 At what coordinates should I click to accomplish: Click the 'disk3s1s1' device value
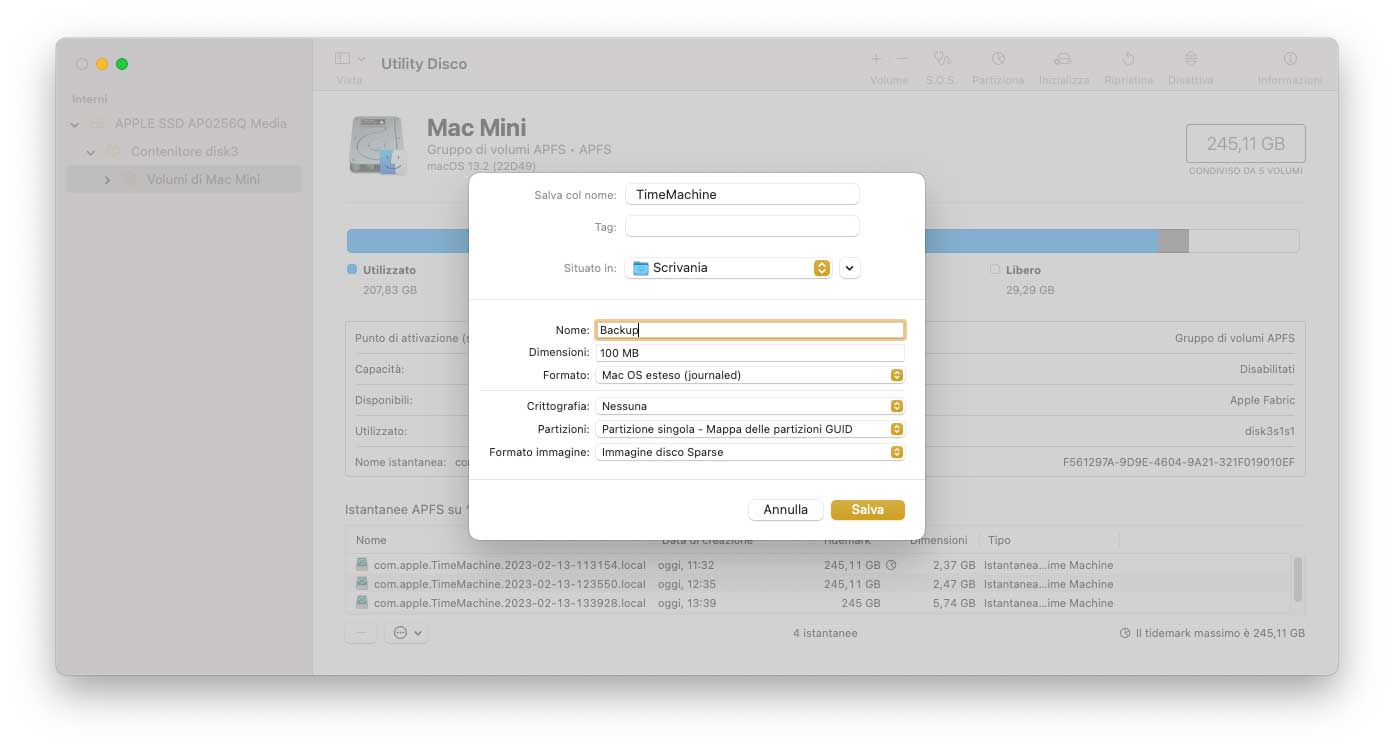pos(1268,431)
